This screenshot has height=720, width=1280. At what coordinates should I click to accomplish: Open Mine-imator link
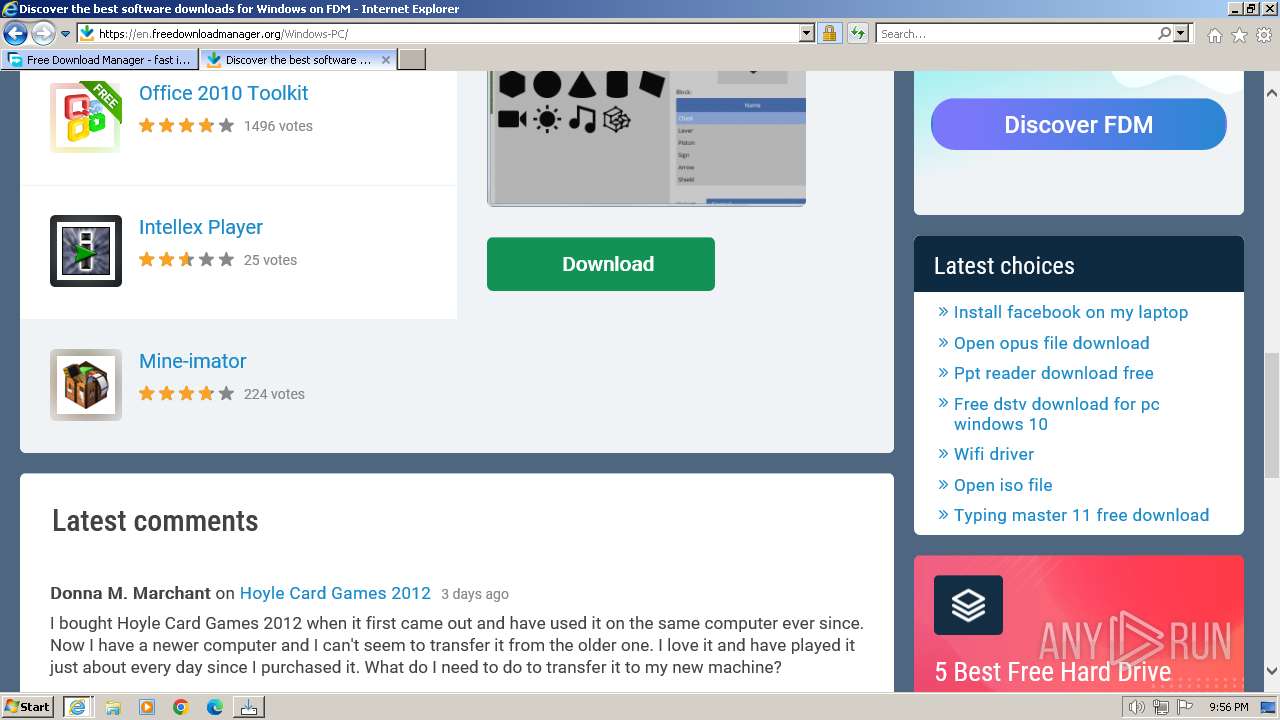(x=192, y=361)
